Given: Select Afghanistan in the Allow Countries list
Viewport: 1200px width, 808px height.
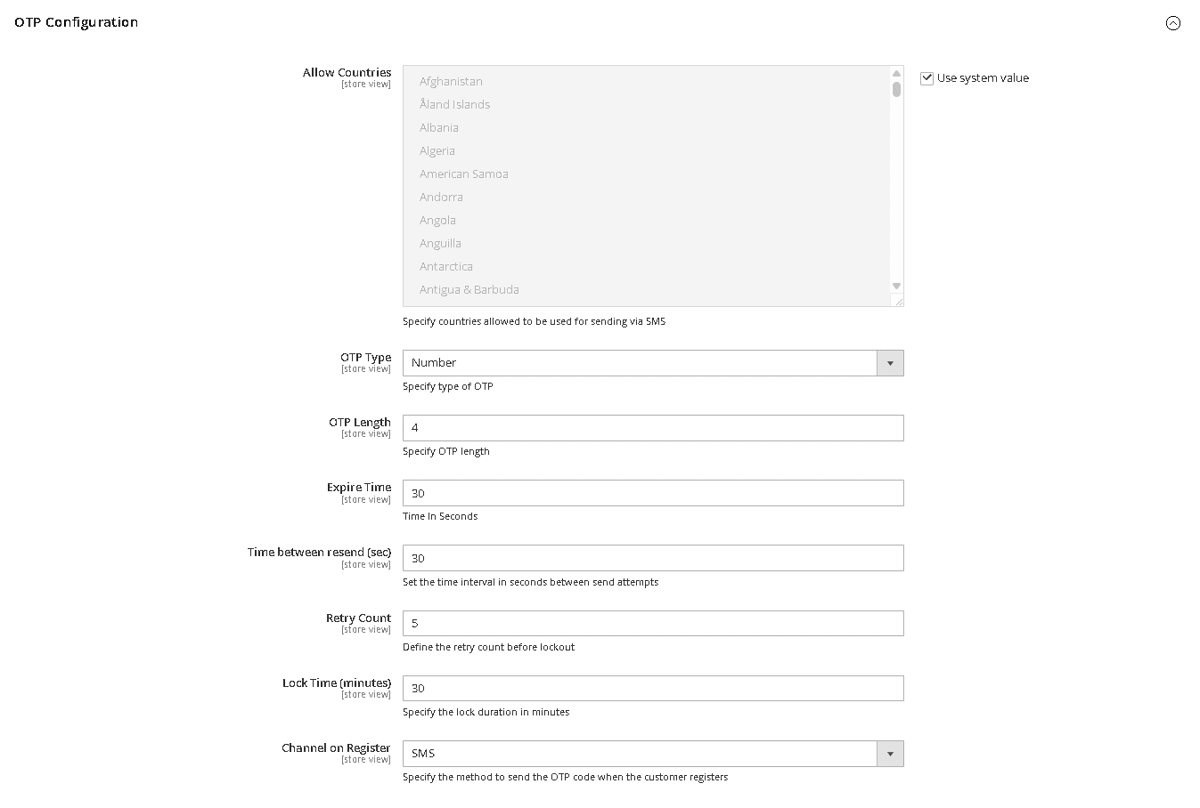Looking at the screenshot, I should pyautogui.click(x=450, y=81).
